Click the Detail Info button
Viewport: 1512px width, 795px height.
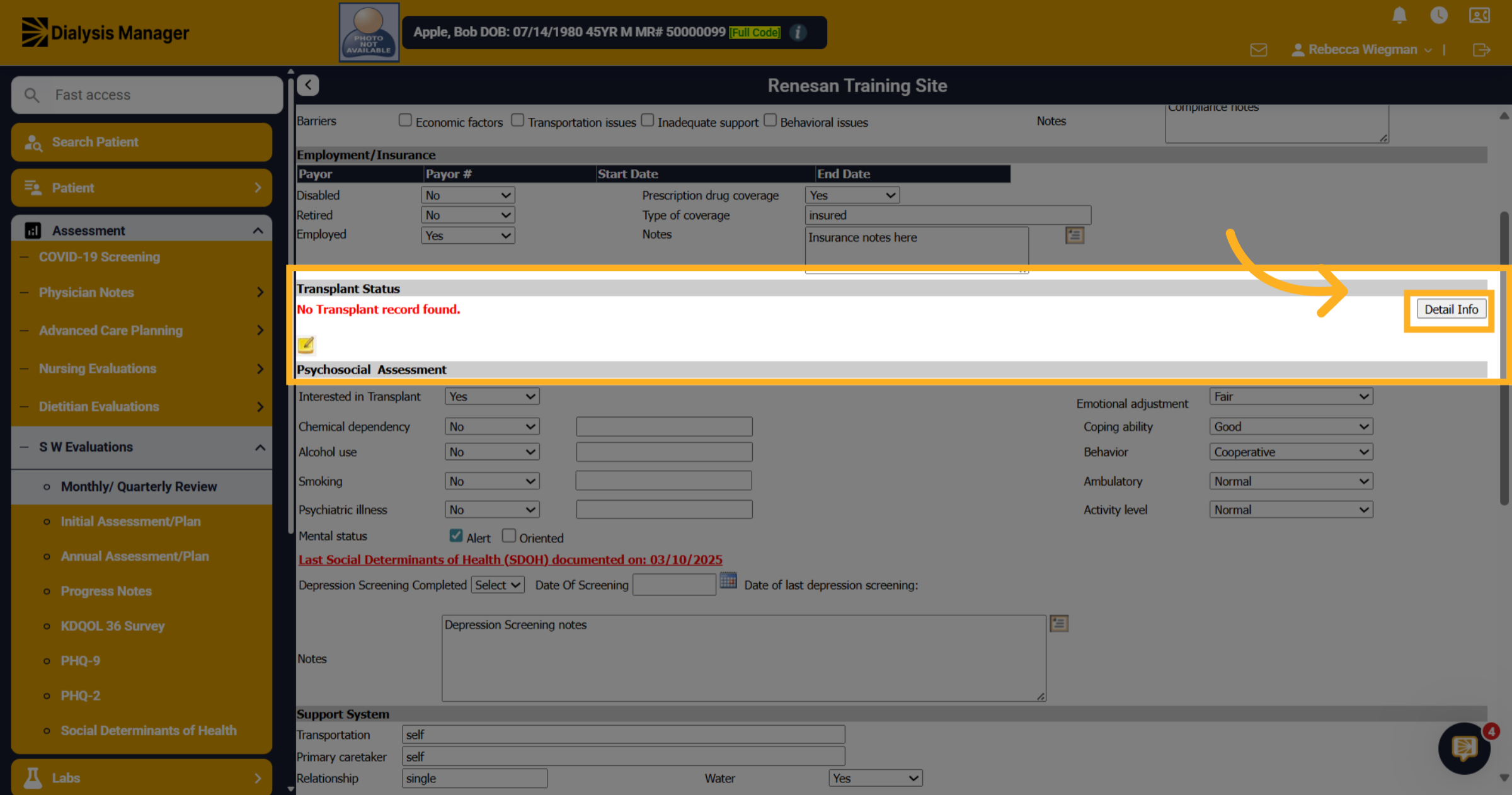[x=1451, y=309]
